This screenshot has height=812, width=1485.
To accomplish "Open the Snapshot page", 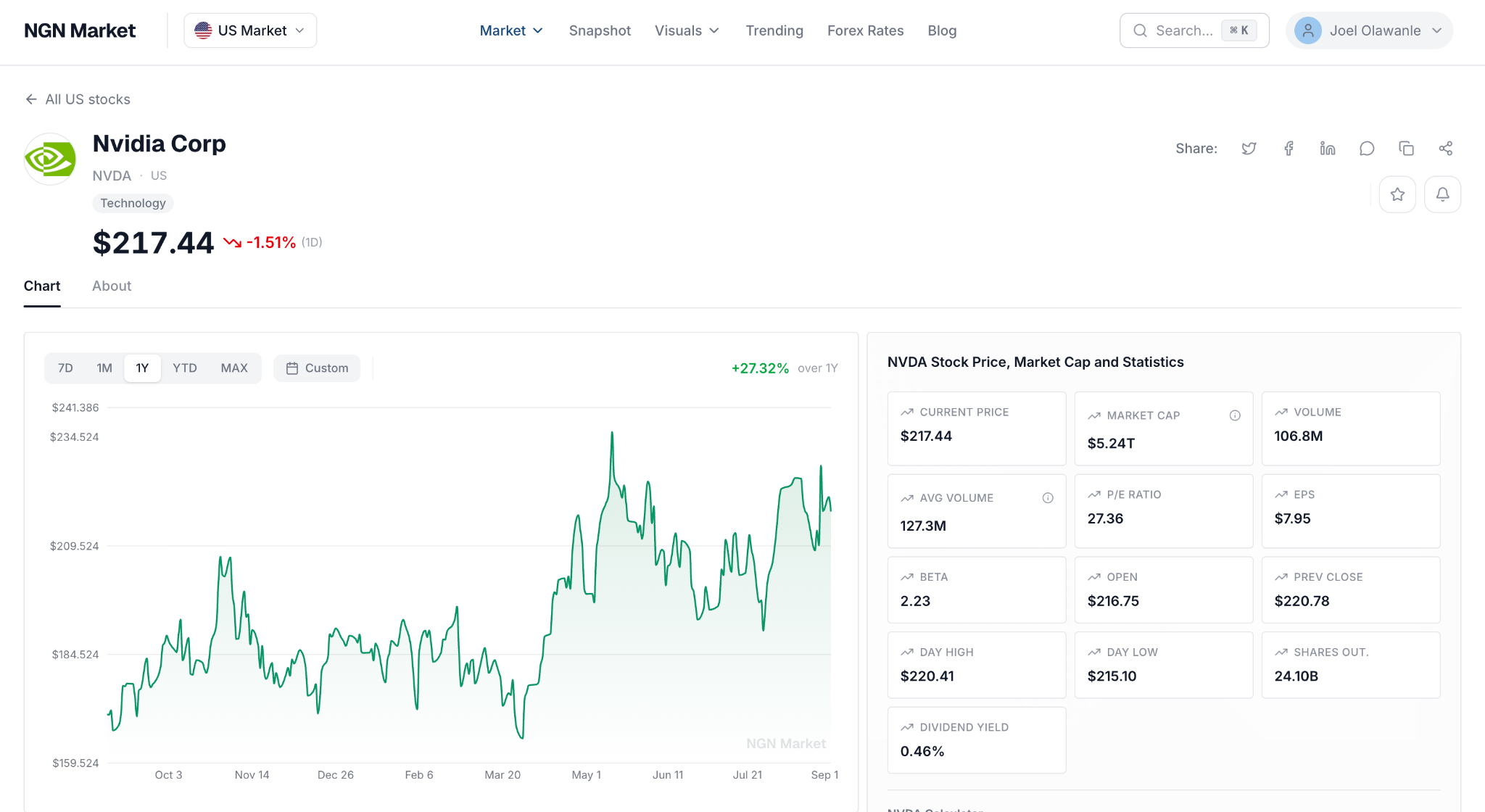I will tap(600, 30).
